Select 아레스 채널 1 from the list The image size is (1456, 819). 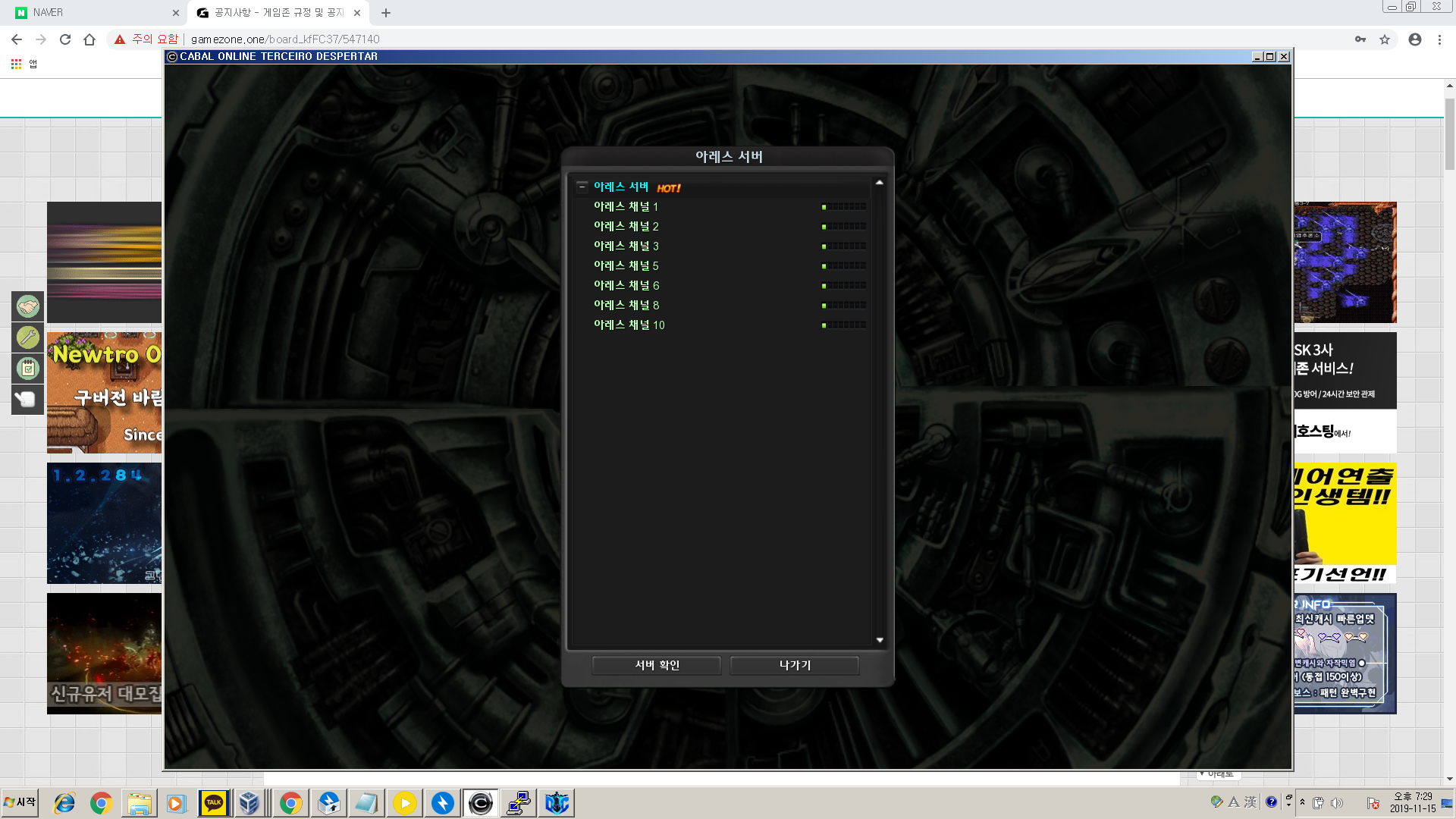coord(626,206)
